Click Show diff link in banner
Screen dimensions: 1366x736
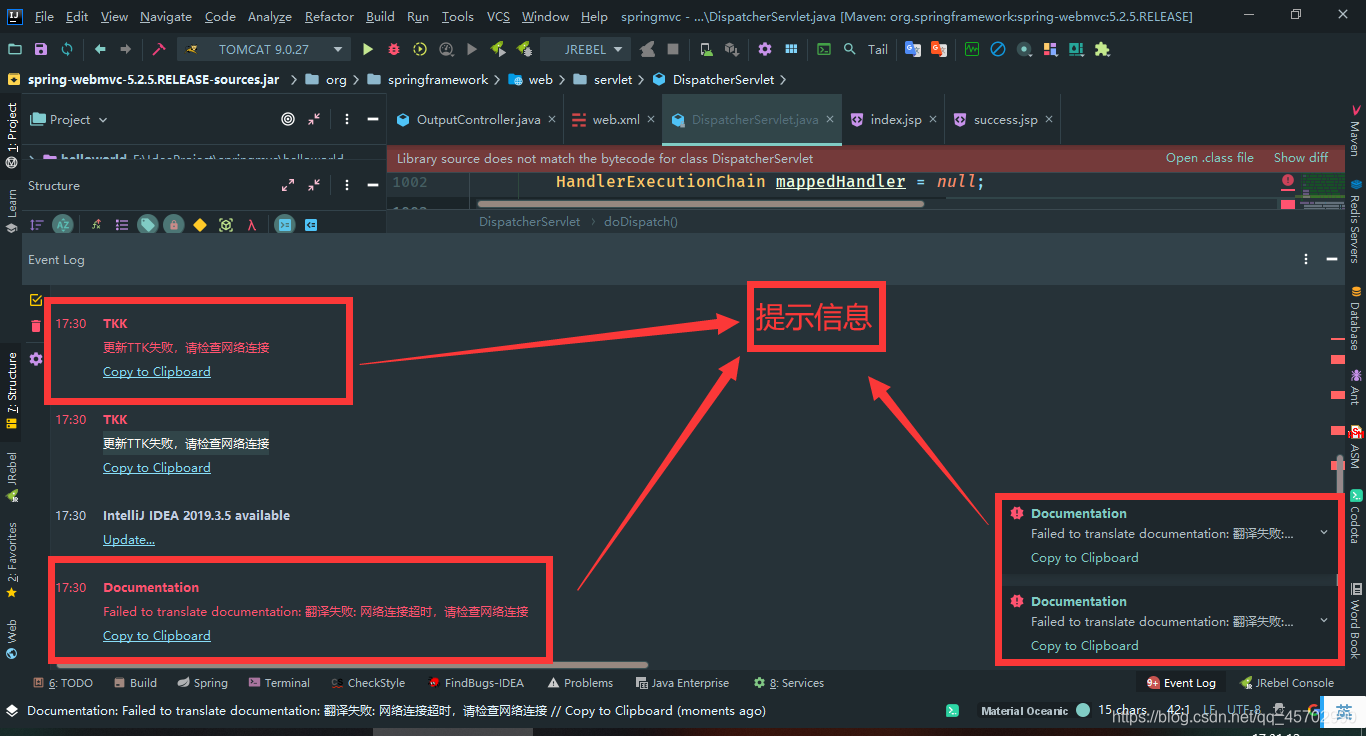click(1301, 158)
